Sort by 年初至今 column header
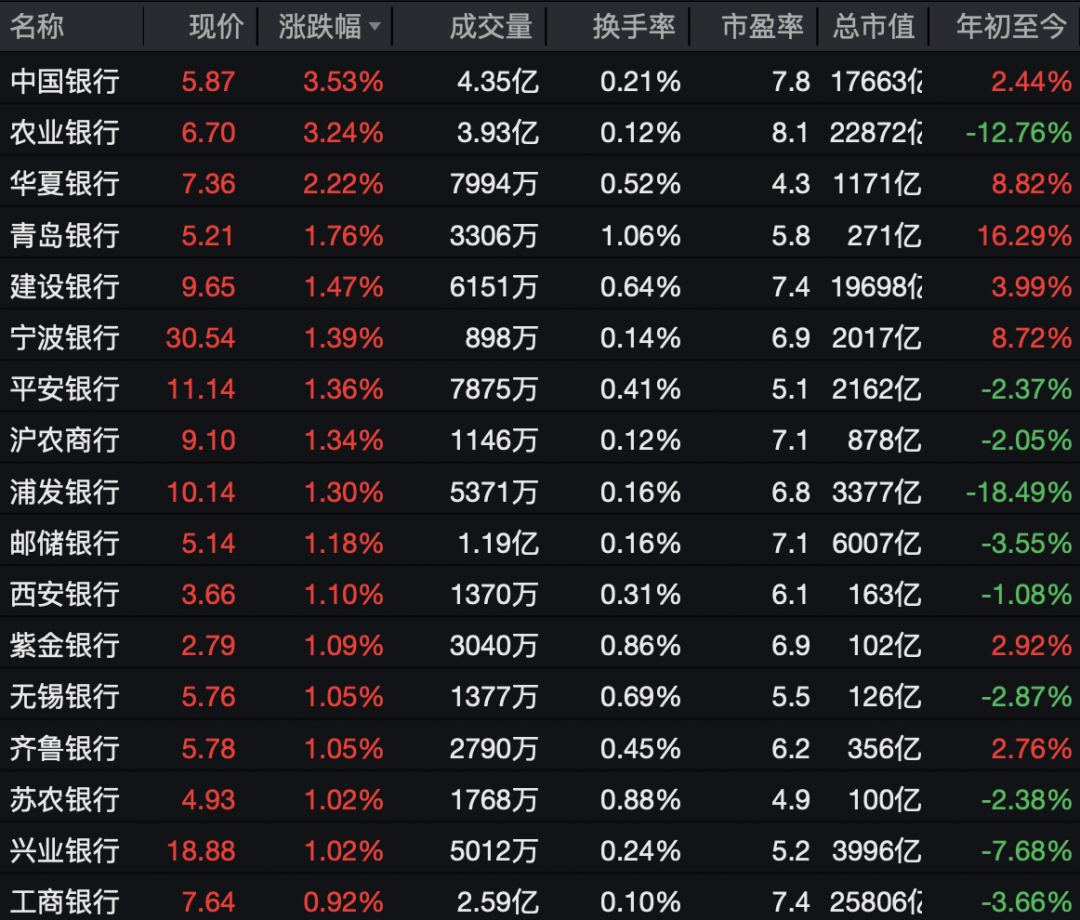Viewport: 1080px width, 920px height. coord(1011,27)
